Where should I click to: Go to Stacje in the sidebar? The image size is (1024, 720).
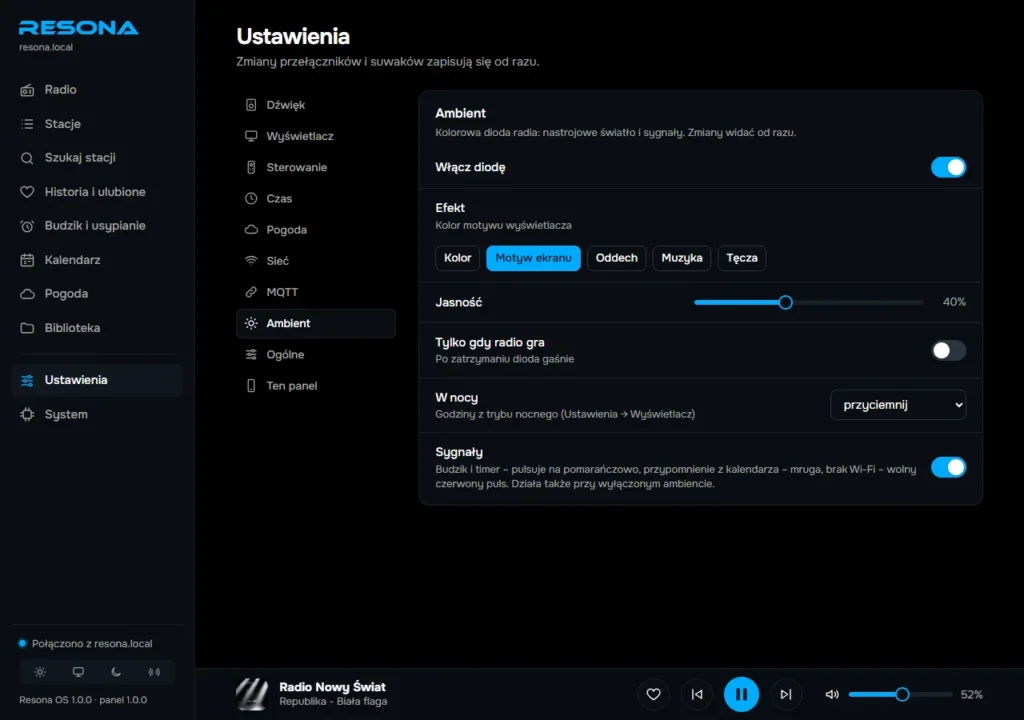(x=97, y=124)
